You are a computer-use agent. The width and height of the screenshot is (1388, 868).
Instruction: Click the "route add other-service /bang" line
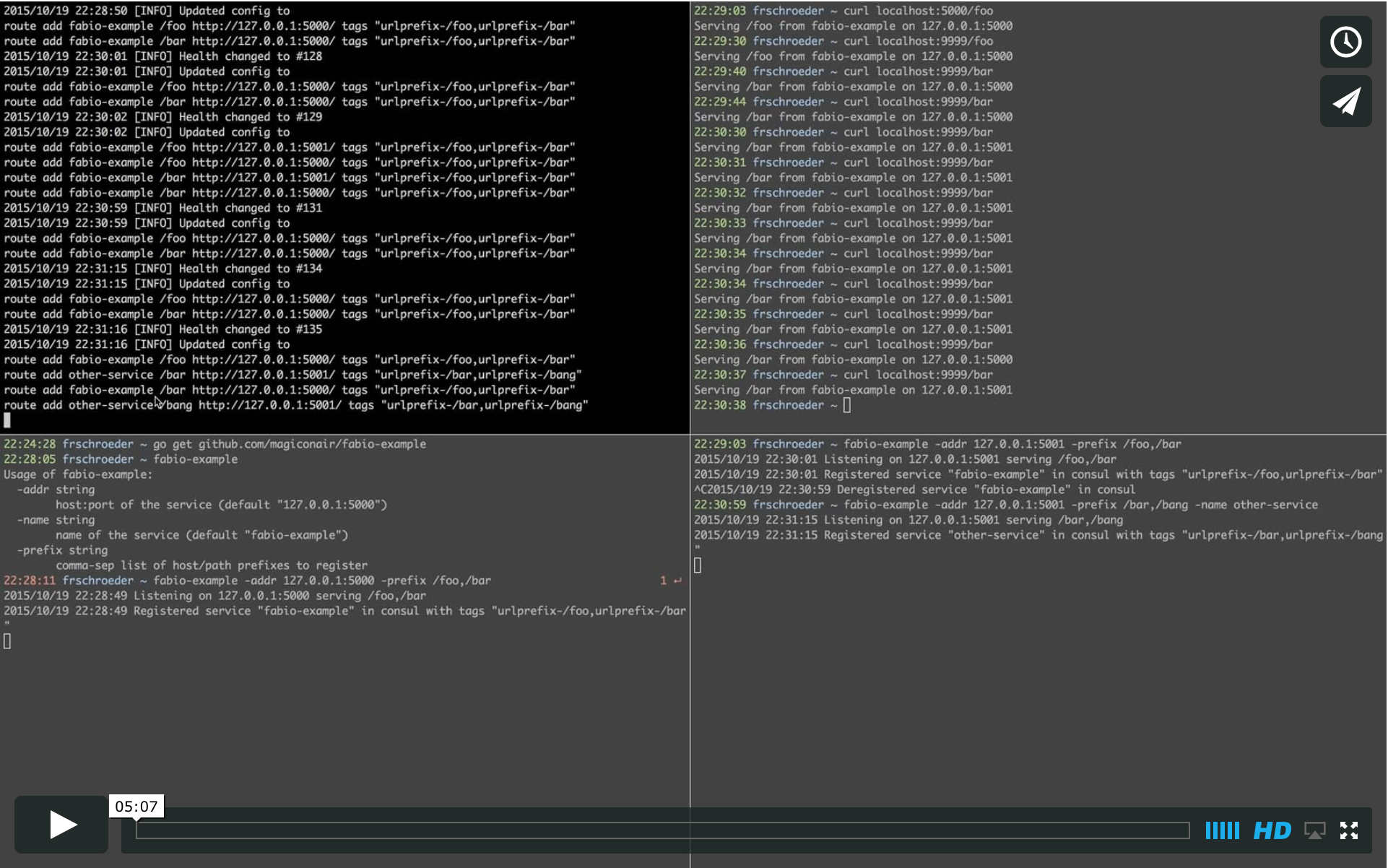point(296,405)
